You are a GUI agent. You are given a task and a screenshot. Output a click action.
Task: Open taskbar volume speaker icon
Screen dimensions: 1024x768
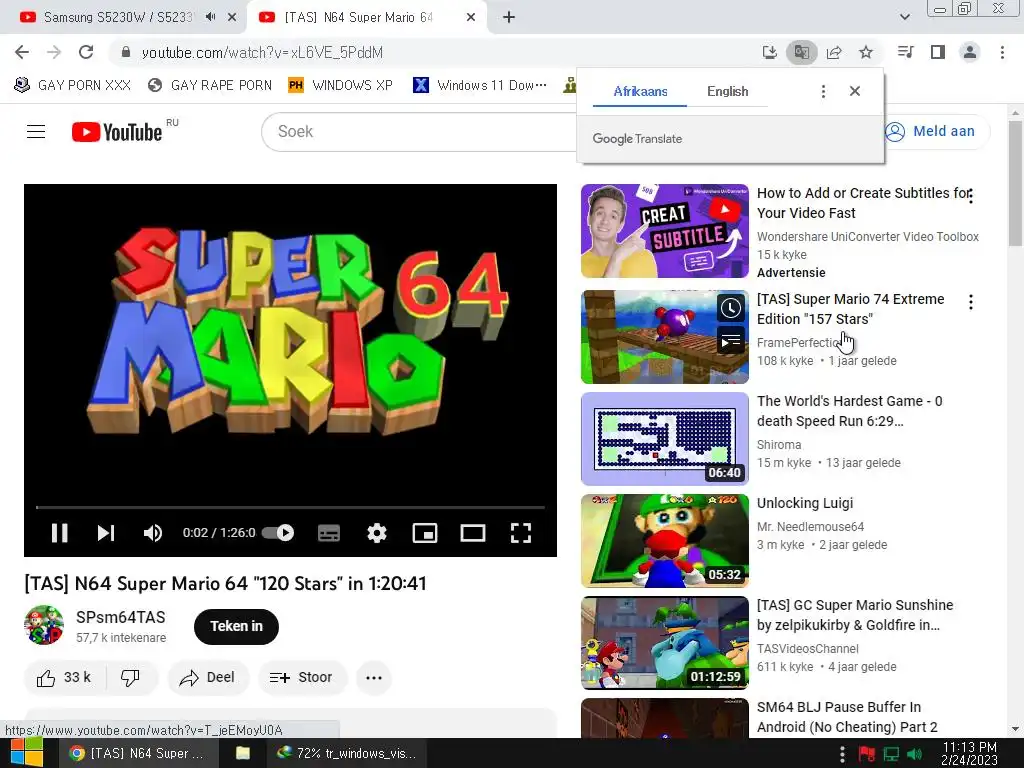pos(914,754)
